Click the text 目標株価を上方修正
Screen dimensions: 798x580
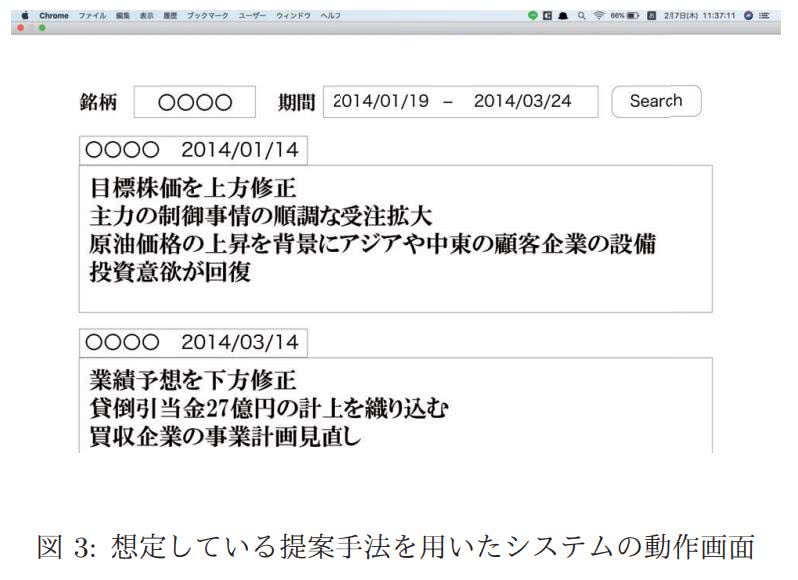(x=193, y=188)
